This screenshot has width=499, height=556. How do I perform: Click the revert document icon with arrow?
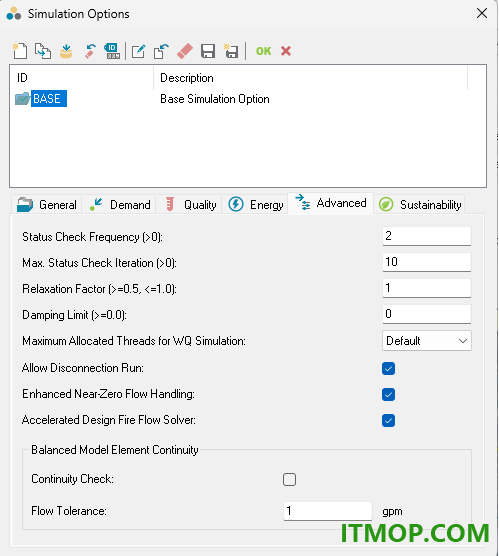[x=161, y=51]
